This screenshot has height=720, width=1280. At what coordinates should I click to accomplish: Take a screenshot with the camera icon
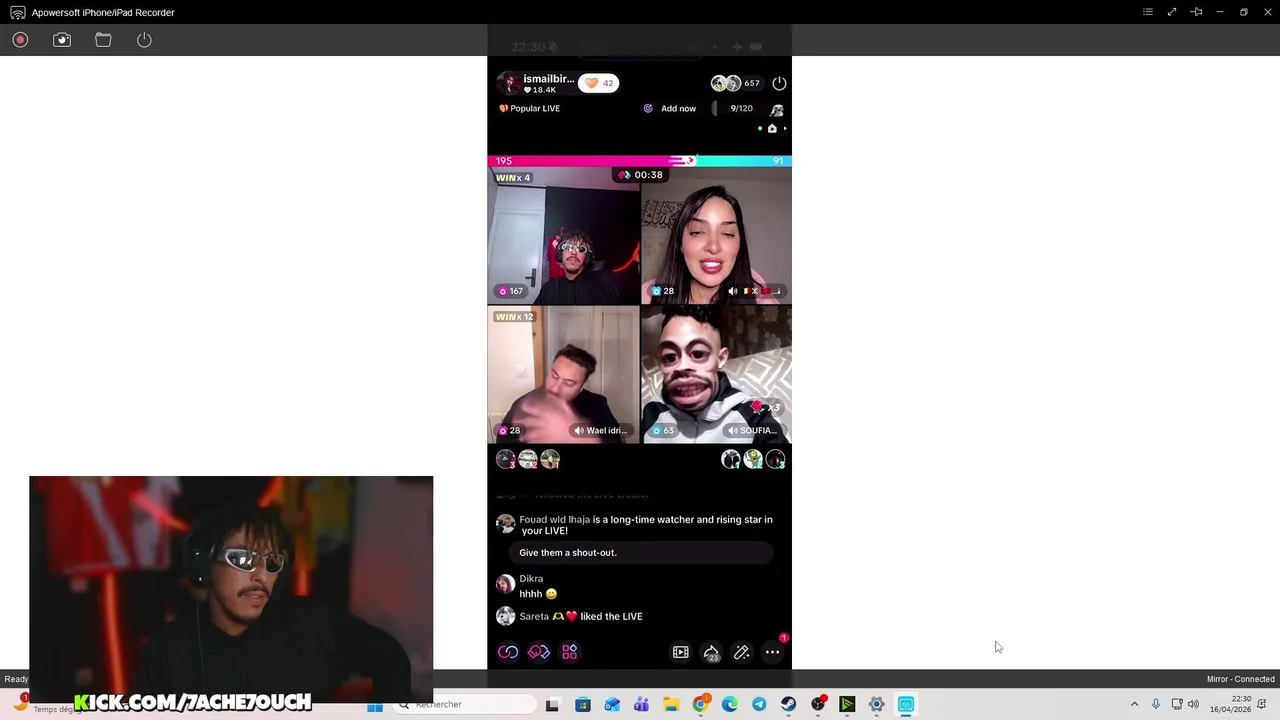pyautogui.click(x=62, y=40)
